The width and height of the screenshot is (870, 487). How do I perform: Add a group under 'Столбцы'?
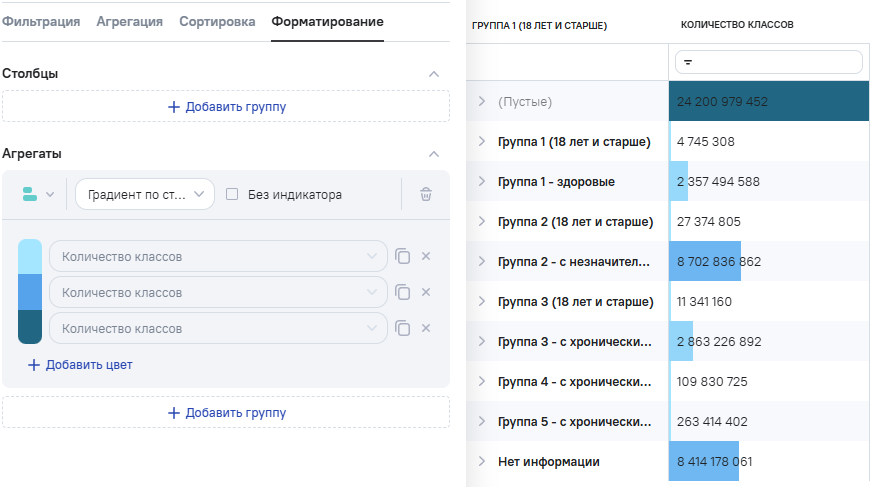pyautogui.click(x=226, y=107)
